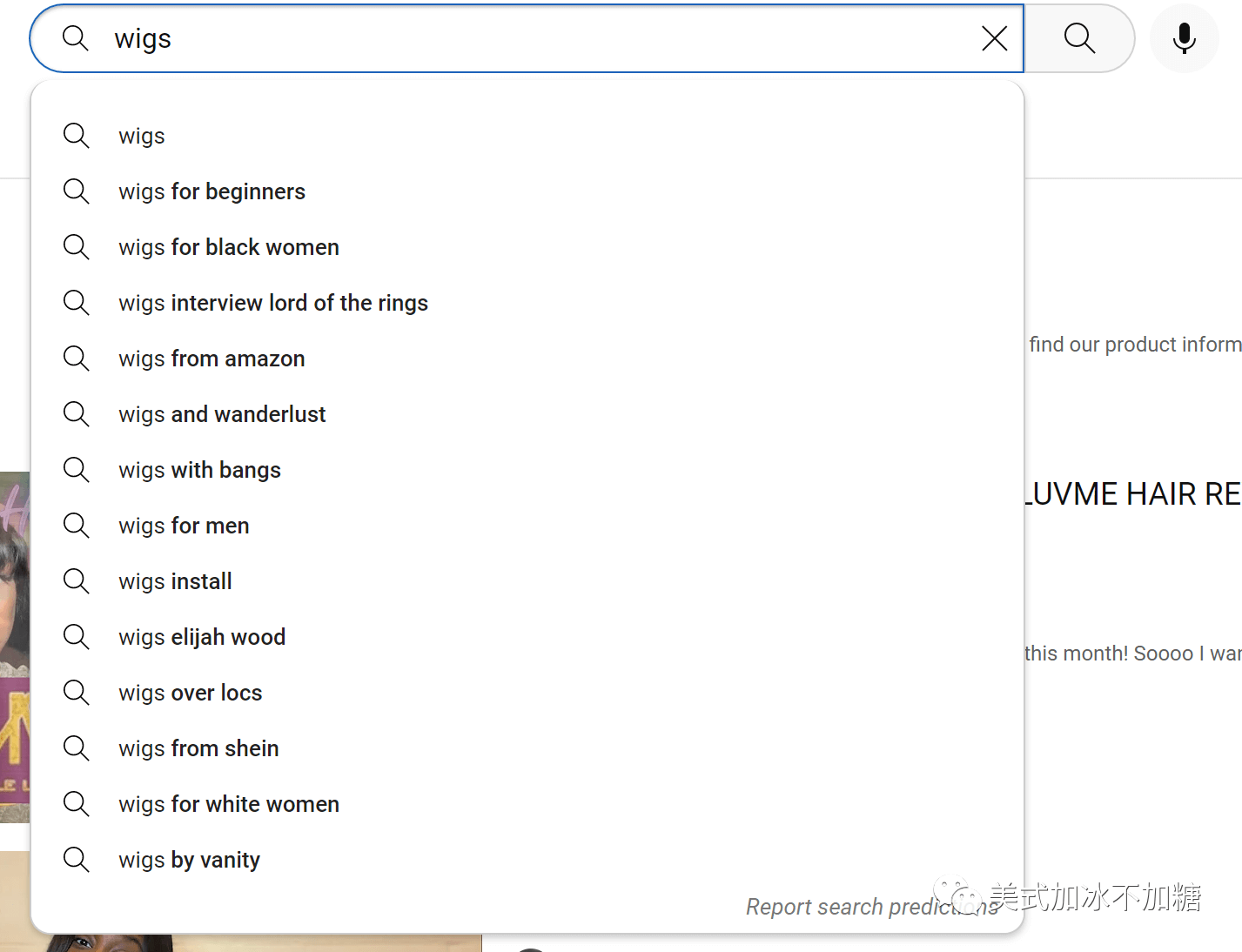Viewport: 1242px width, 952px height.
Task: Choose 'wigs for men' suggestion
Action: (x=184, y=526)
